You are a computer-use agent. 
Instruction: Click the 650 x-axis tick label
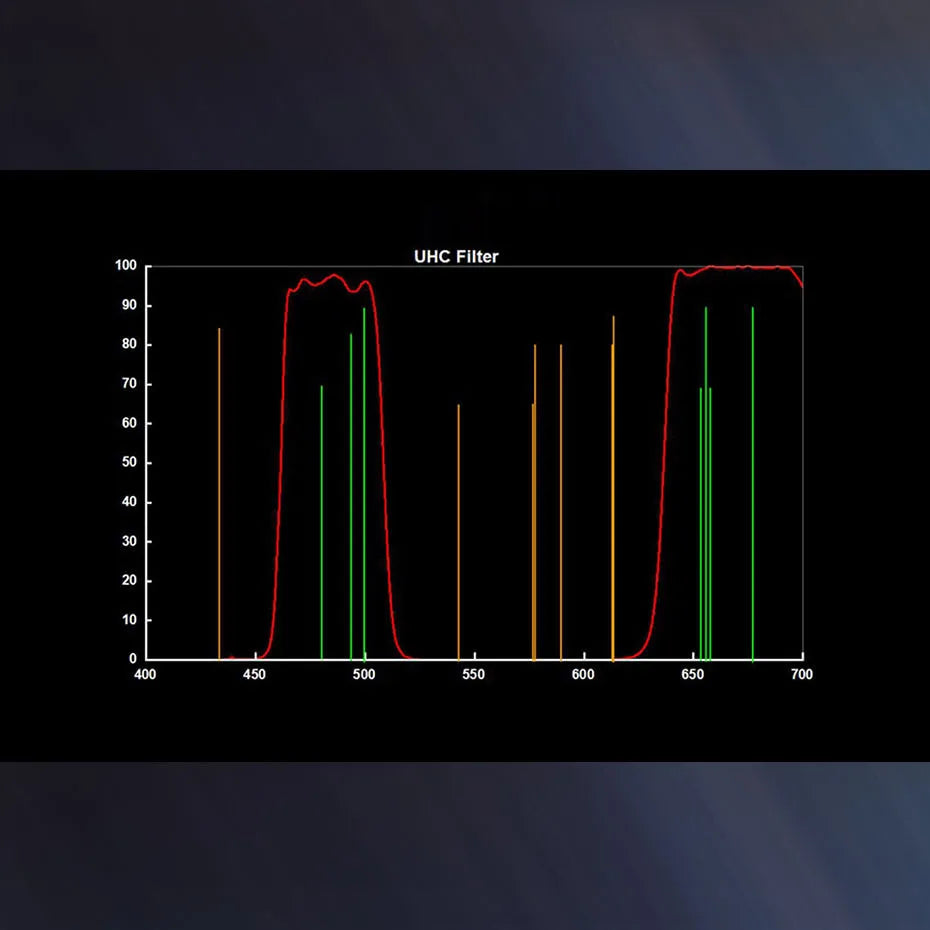pyautogui.click(x=692, y=675)
